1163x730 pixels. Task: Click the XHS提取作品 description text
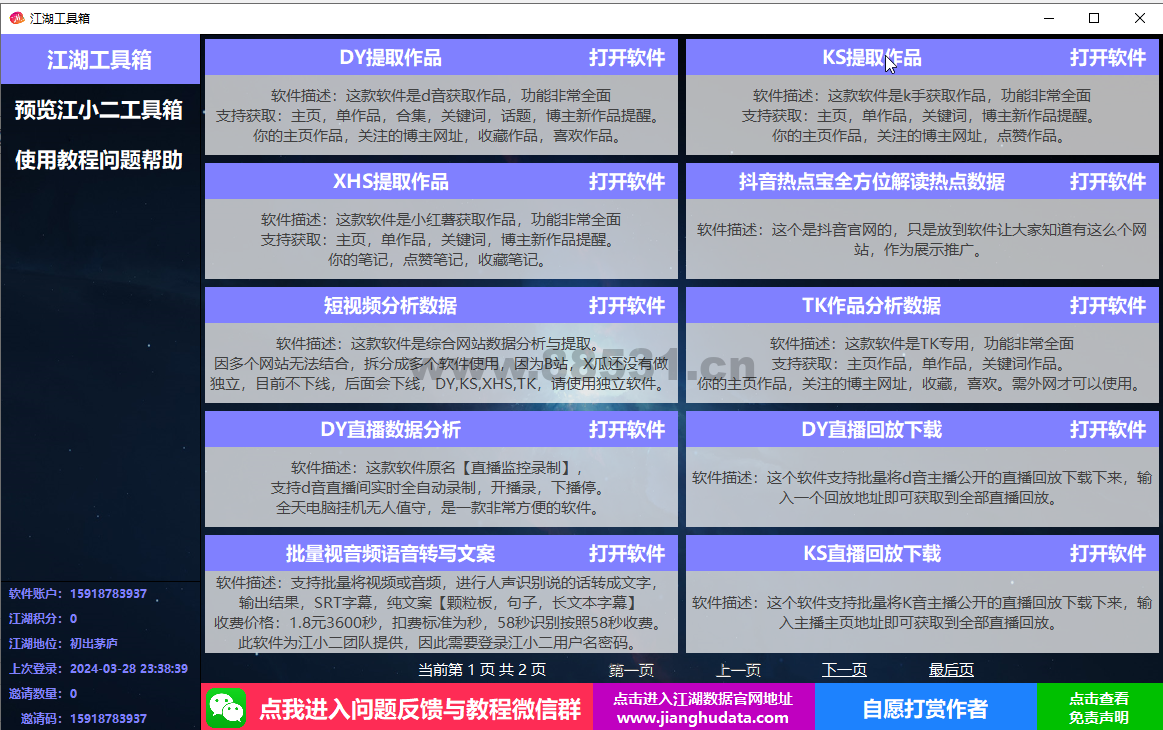[x=441, y=240]
